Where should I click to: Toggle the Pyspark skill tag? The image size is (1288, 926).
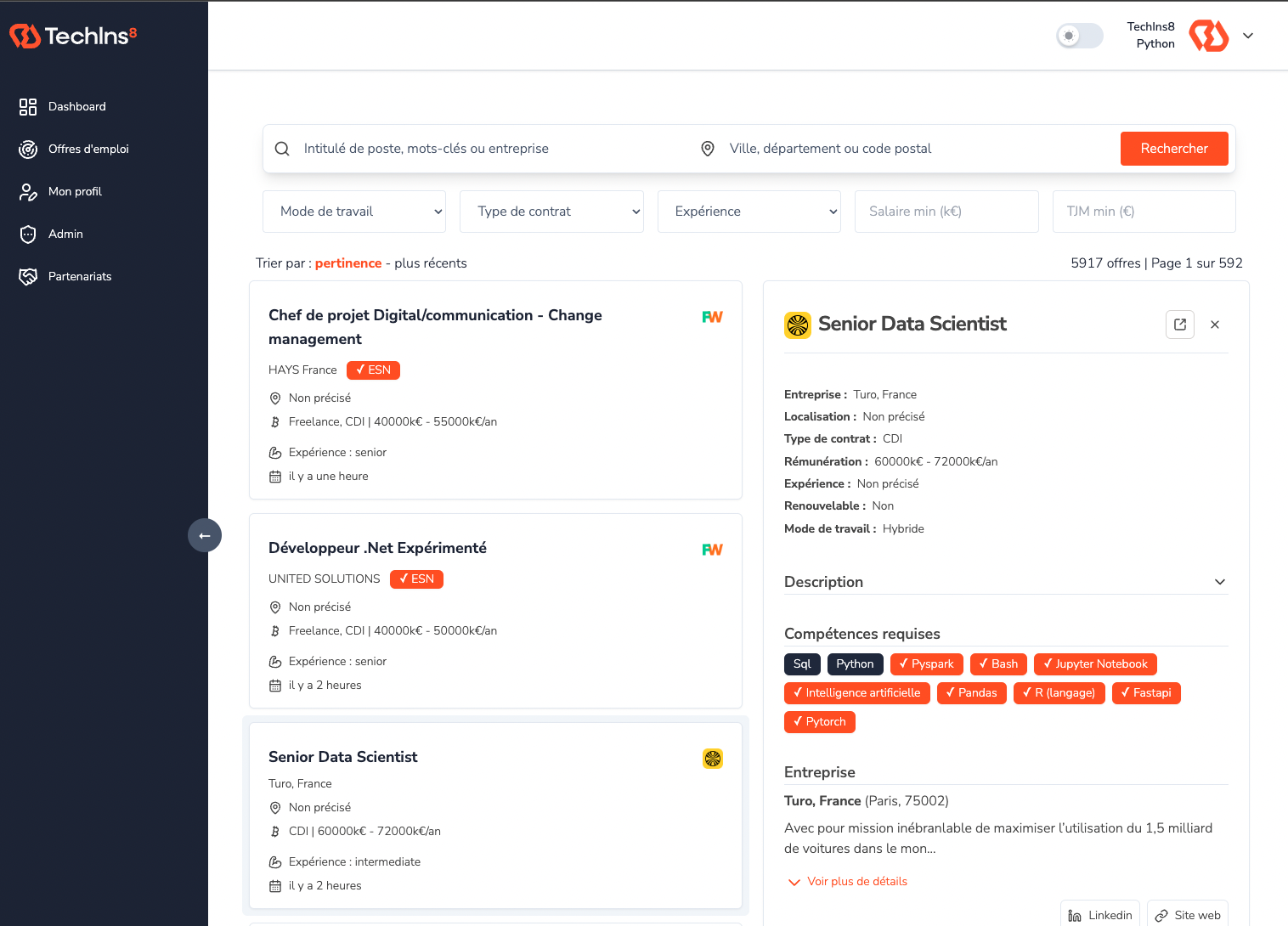[926, 664]
